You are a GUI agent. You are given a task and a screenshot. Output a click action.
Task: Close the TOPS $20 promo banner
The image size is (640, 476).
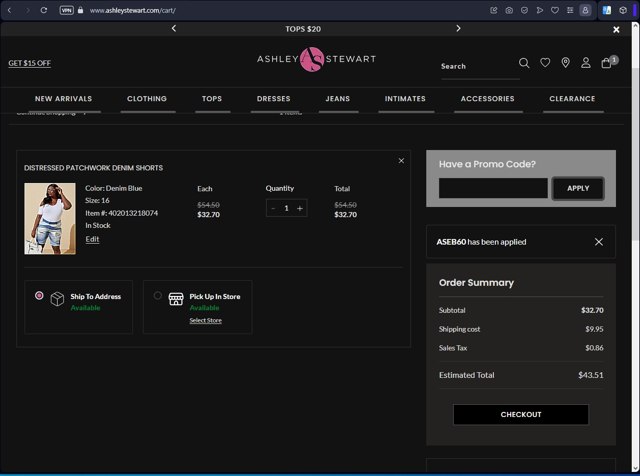tap(616, 29)
